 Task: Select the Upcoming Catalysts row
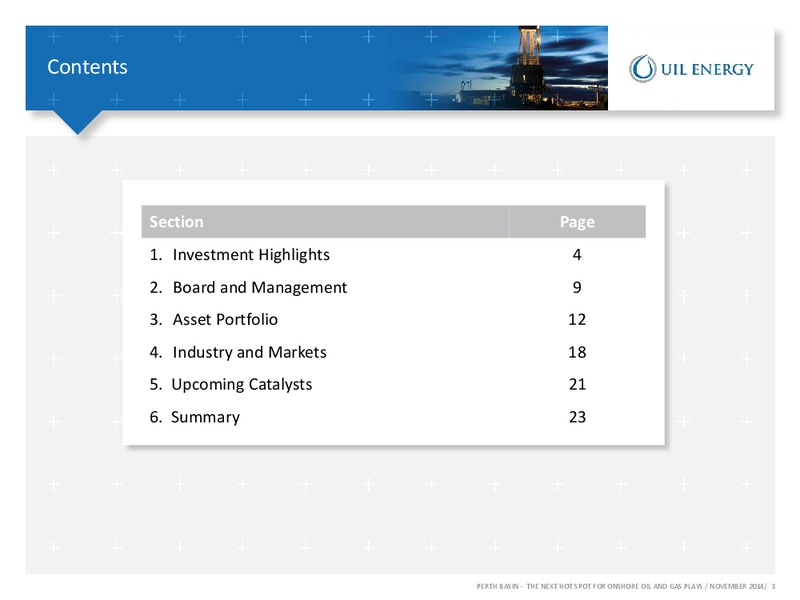393,384
